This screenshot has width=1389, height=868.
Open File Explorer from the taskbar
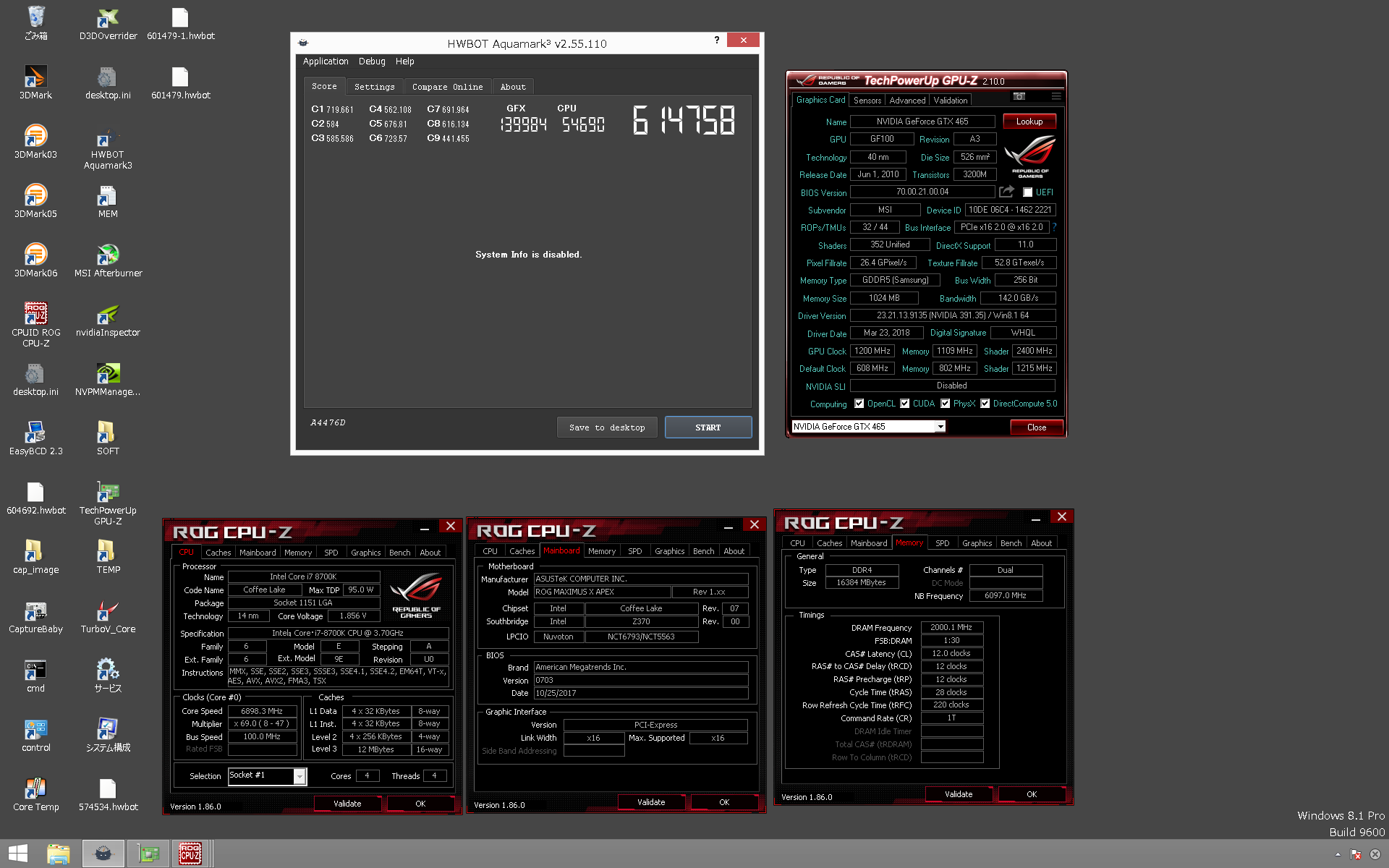[59, 854]
